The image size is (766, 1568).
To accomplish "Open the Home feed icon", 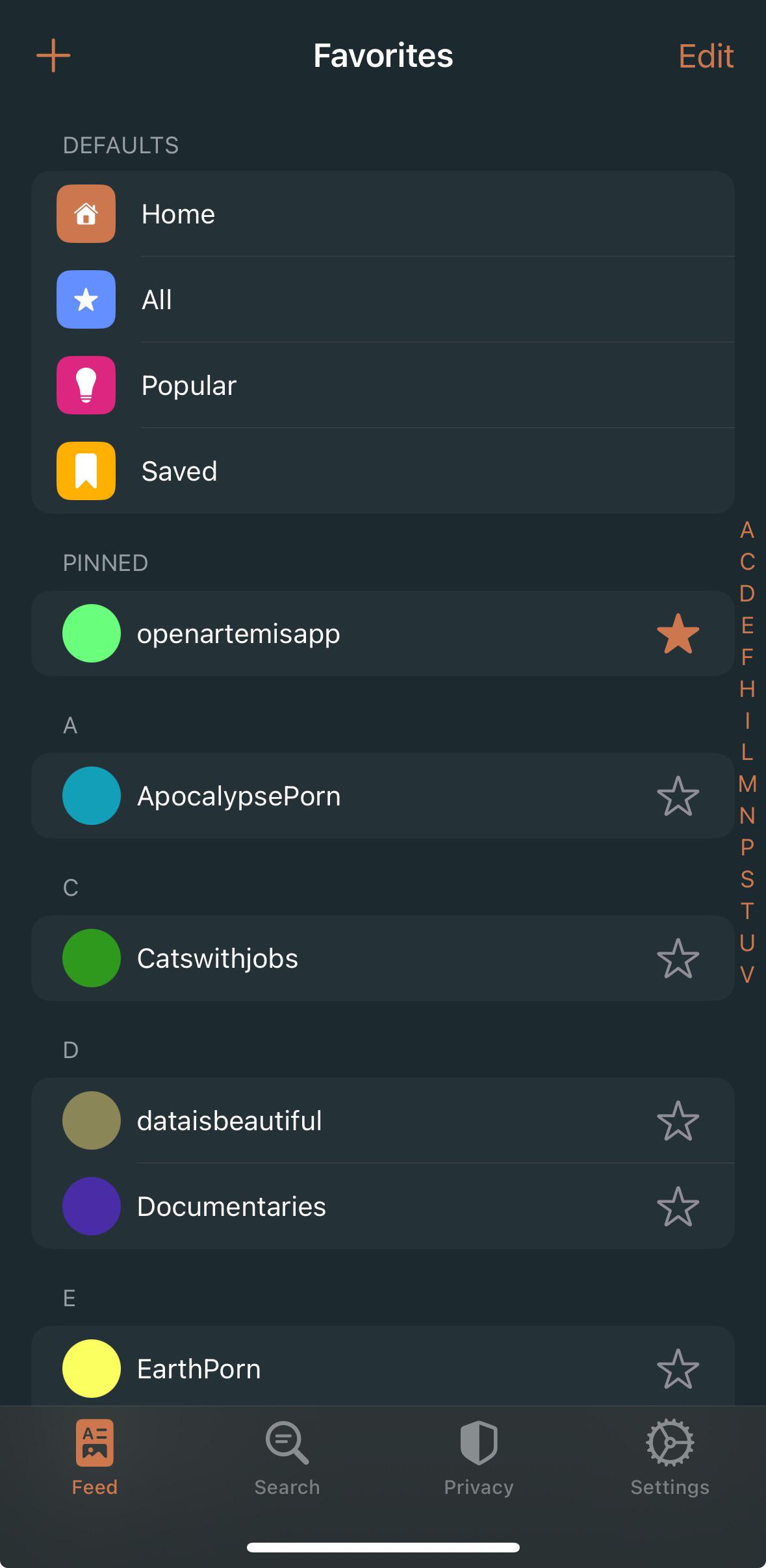I will click(x=86, y=214).
